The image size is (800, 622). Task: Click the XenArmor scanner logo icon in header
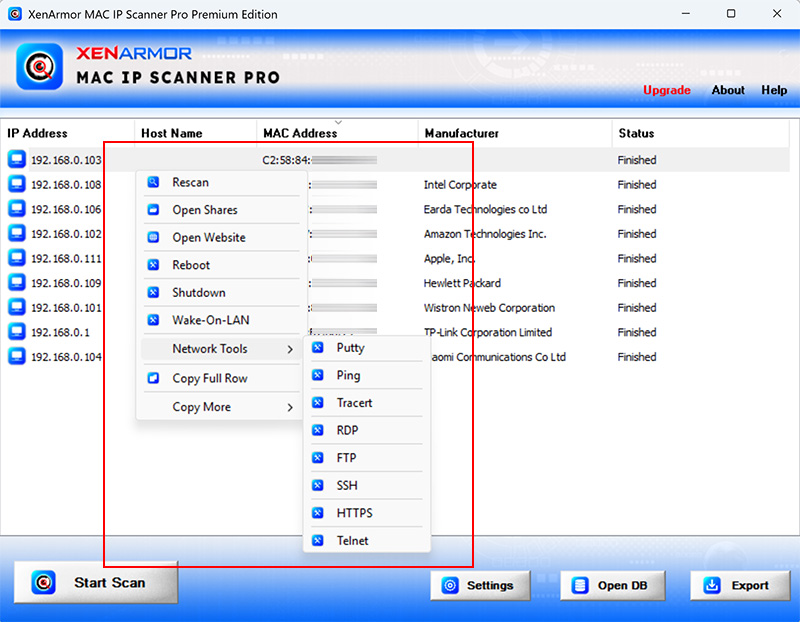(40, 66)
